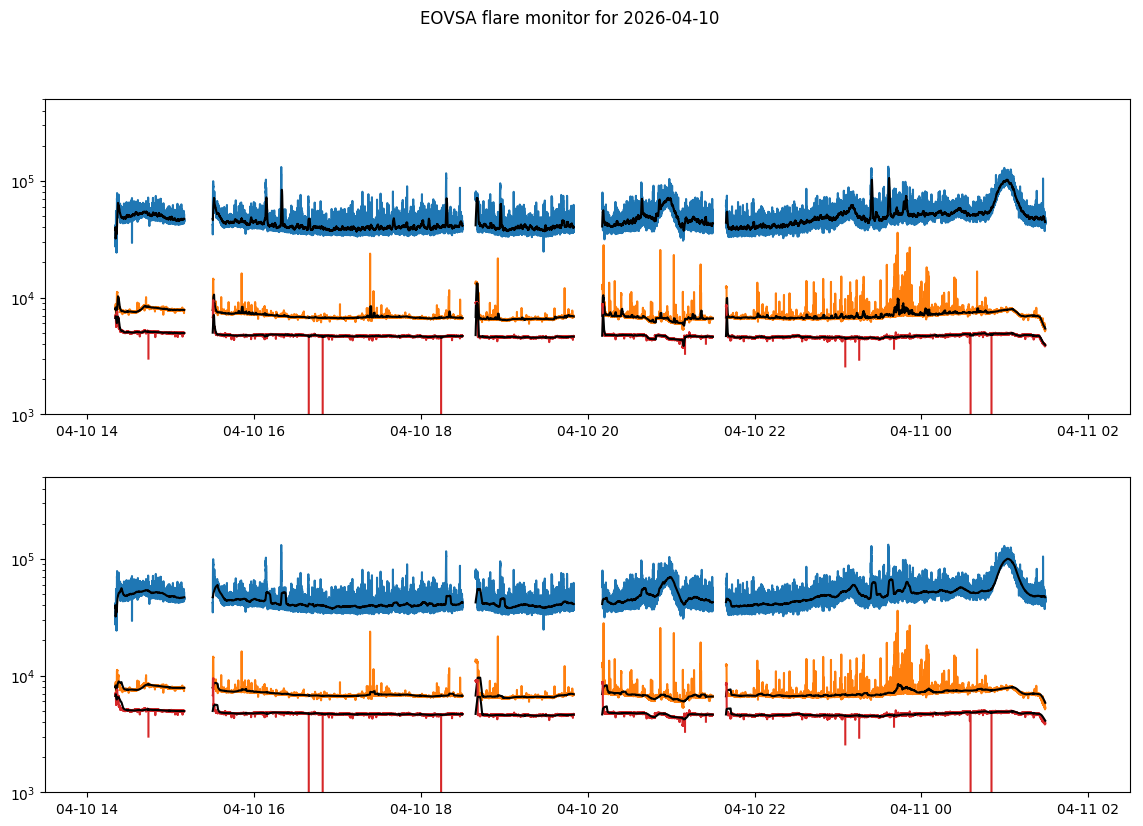This screenshot has height=826, width=1143.
Task: Click the top plot "04-11 00" tick label
Action: click(921, 431)
